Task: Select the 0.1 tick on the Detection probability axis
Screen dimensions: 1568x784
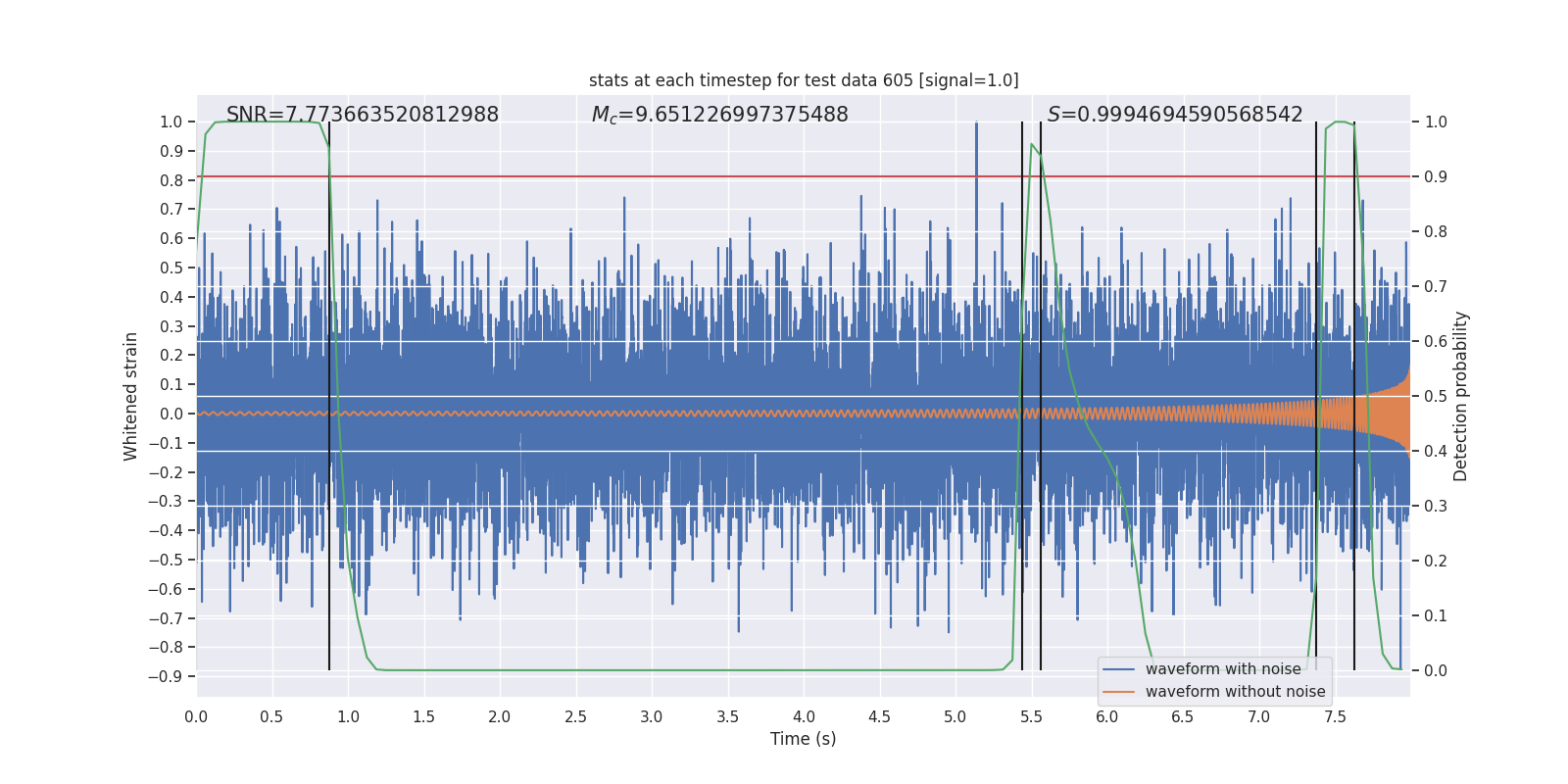Action: click(1436, 615)
